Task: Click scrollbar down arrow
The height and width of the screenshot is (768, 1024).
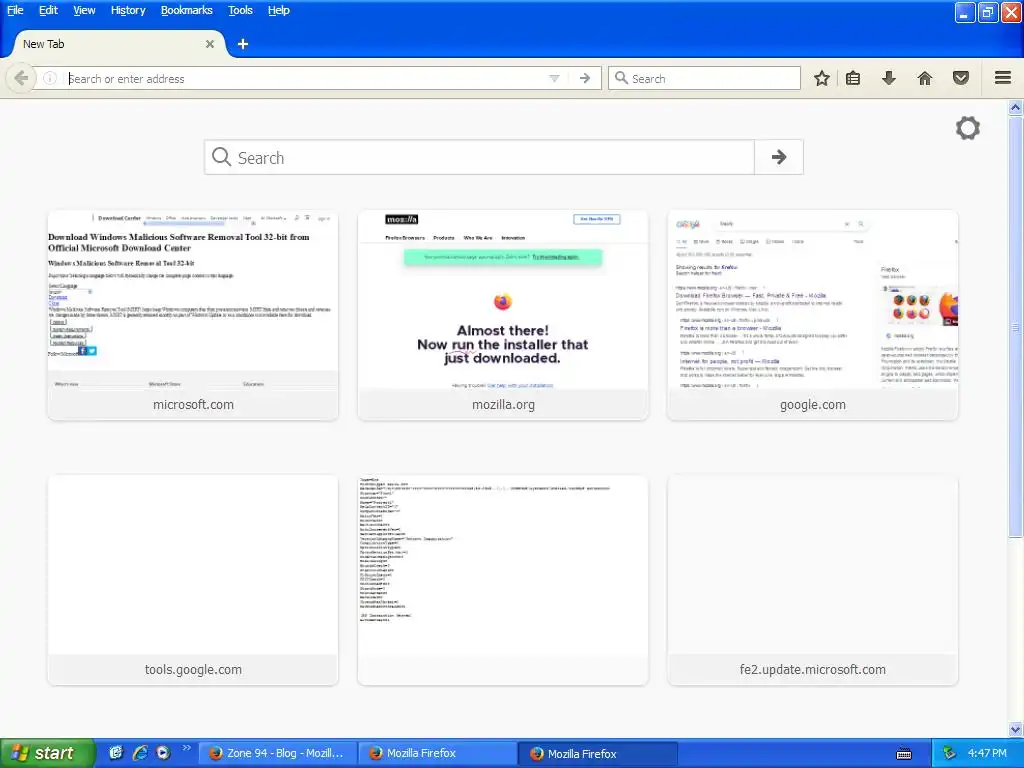Action: pyautogui.click(x=1016, y=729)
